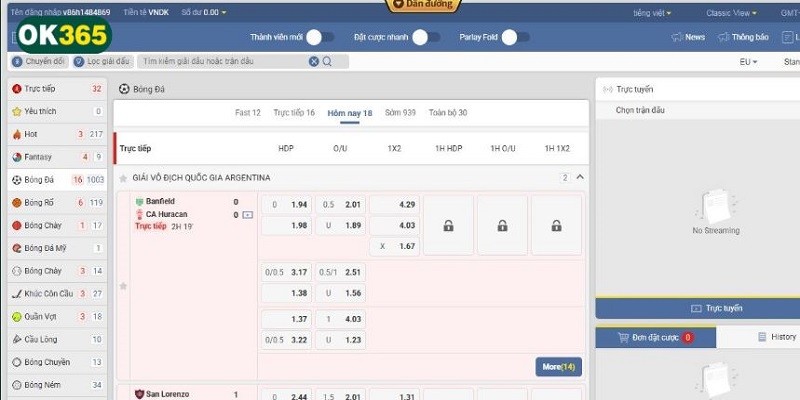Select the Toàn bộ 30 tab
800x400 pixels.
pyautogui.click(x=447, y=113)
